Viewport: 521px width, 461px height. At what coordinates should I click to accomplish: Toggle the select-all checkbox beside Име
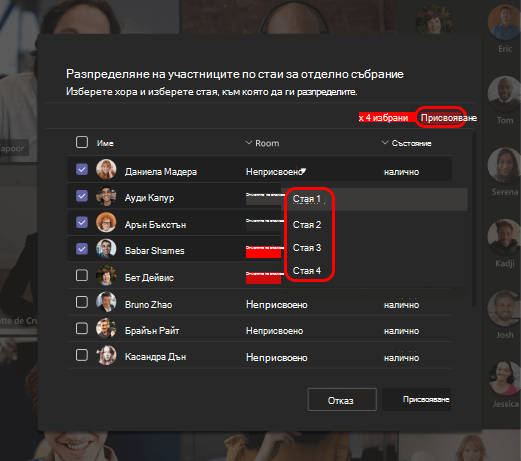82,142
